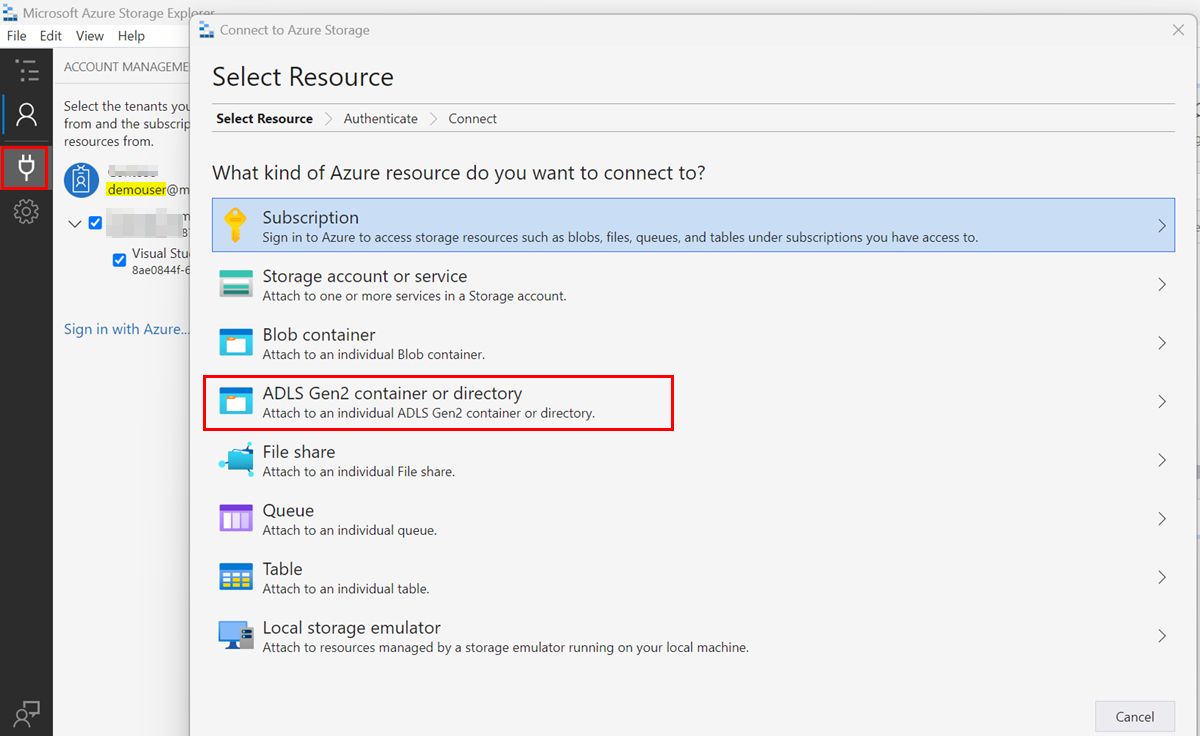The height and width of the screenshot is (736, 1200).
Task: Click the Azure Storage Explorer title bar logo
Action: [10, 12]
